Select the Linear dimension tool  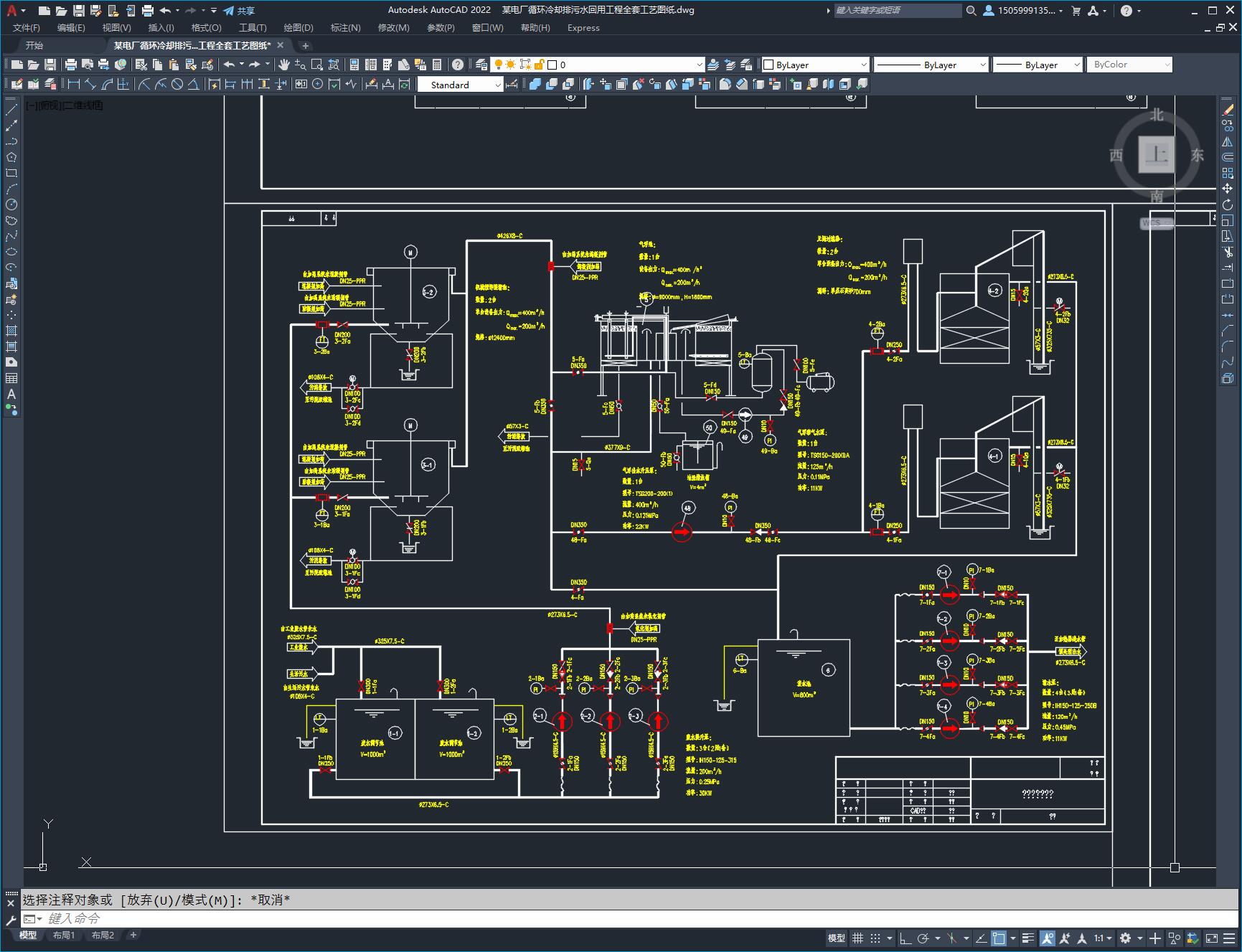pyautogui.click(x=73, y=84)
